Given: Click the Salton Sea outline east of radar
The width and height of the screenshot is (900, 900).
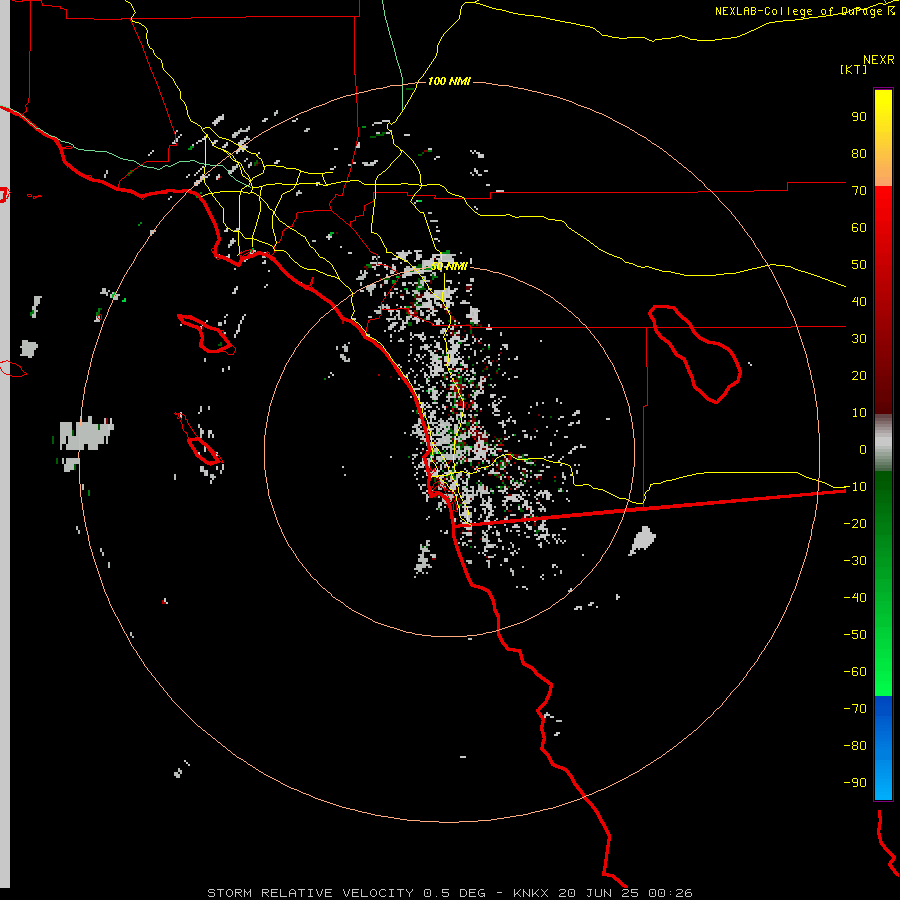Looking at the screenshot, I should 695,354.
